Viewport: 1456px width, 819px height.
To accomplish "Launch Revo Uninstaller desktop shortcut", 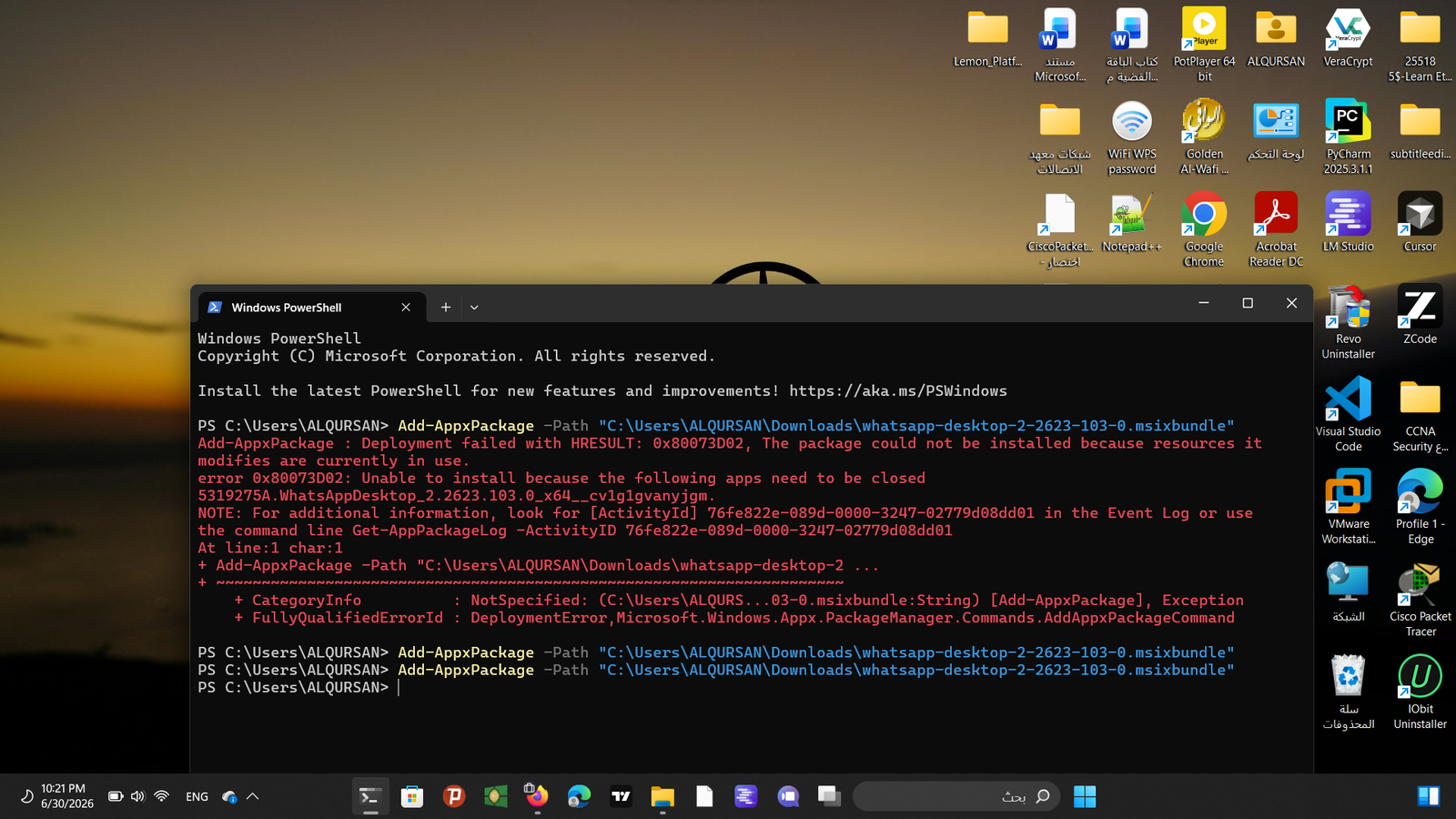I will tap(1348, 322).
